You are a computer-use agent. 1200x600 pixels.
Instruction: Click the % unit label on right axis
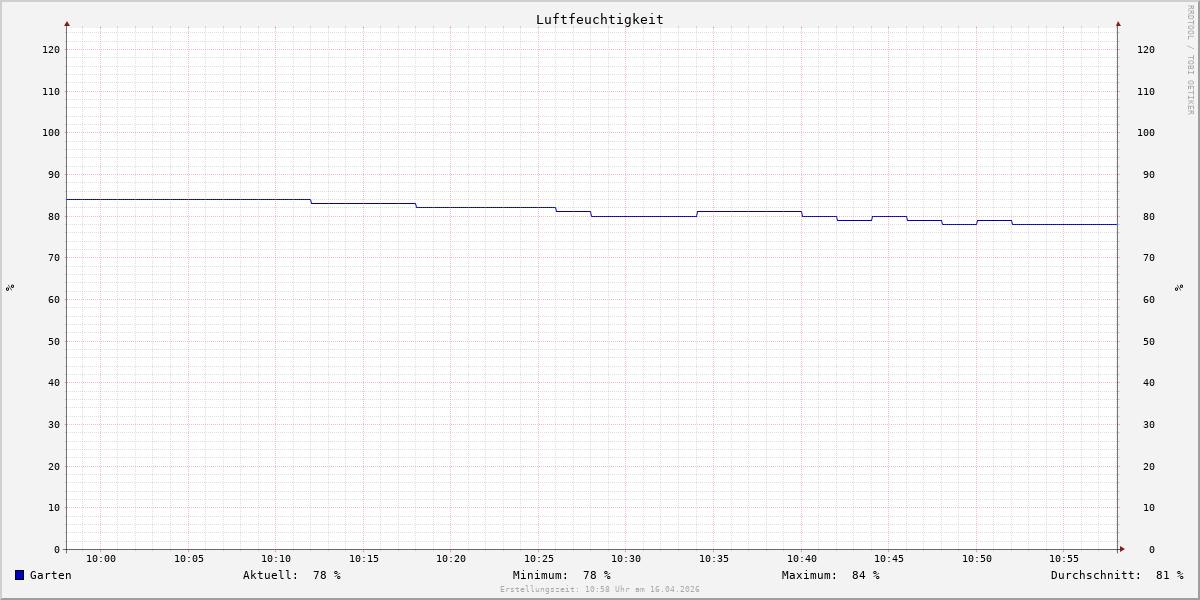pyautogui.click(x=1179, y=287)
